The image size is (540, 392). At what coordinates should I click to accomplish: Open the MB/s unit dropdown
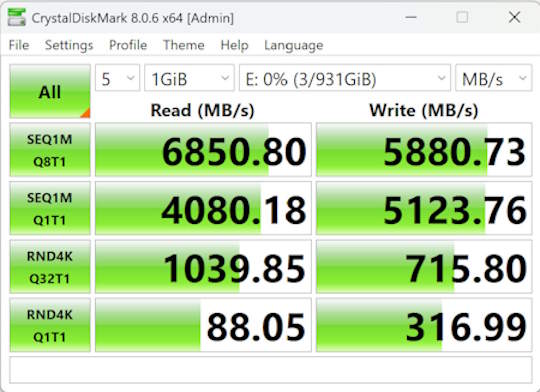click(x=494, y=78)
